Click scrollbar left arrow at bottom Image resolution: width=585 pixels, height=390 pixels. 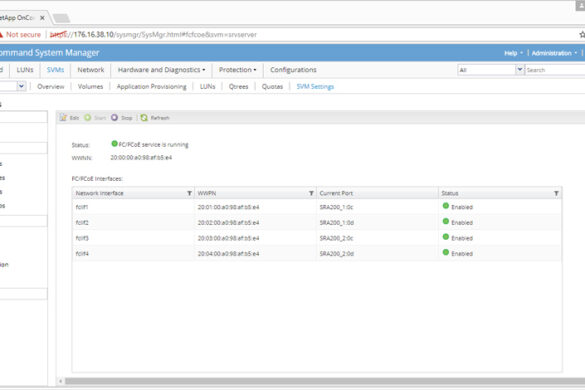click(60, 381)
